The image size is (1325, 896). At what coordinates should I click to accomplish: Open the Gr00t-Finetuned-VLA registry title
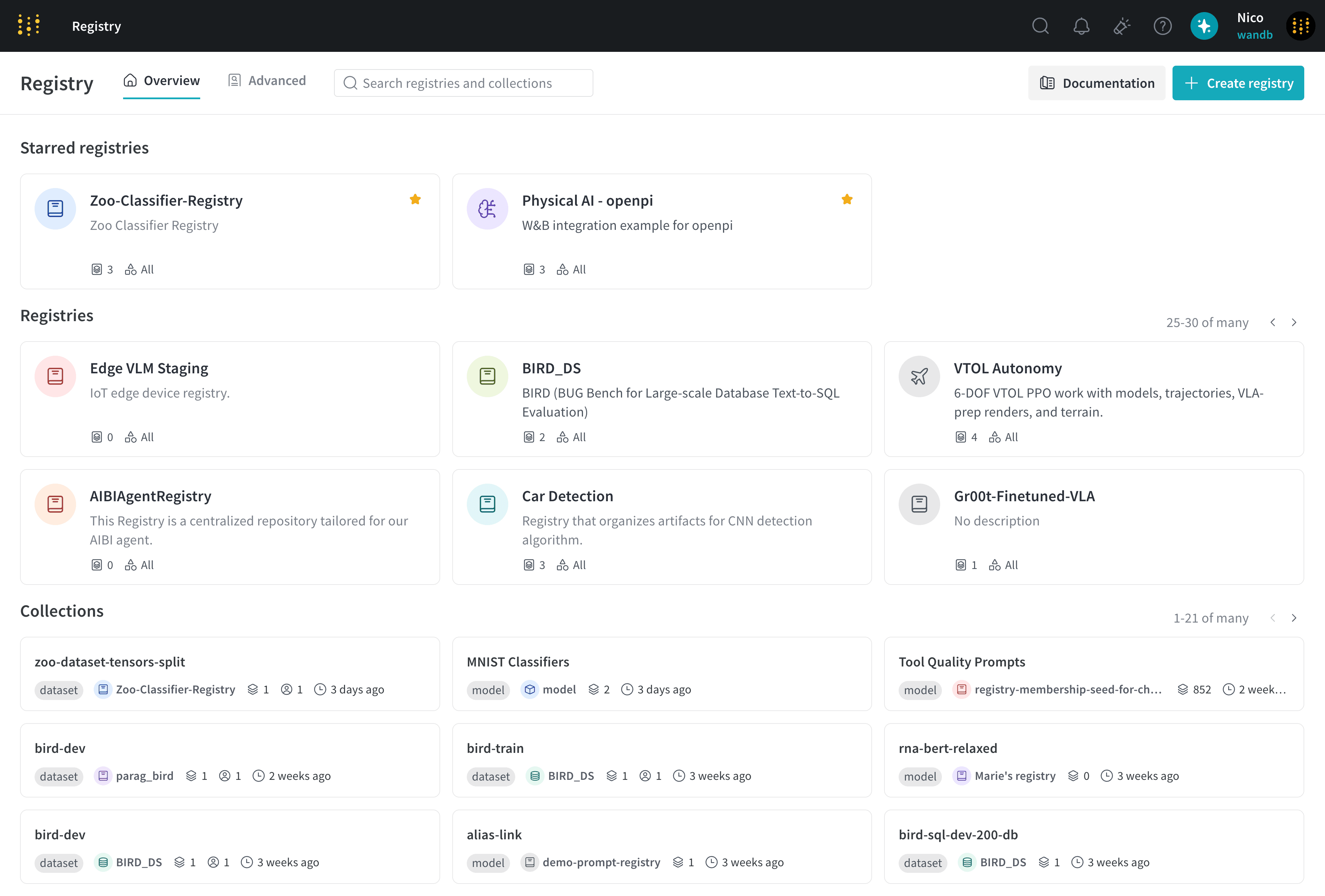1024,496
